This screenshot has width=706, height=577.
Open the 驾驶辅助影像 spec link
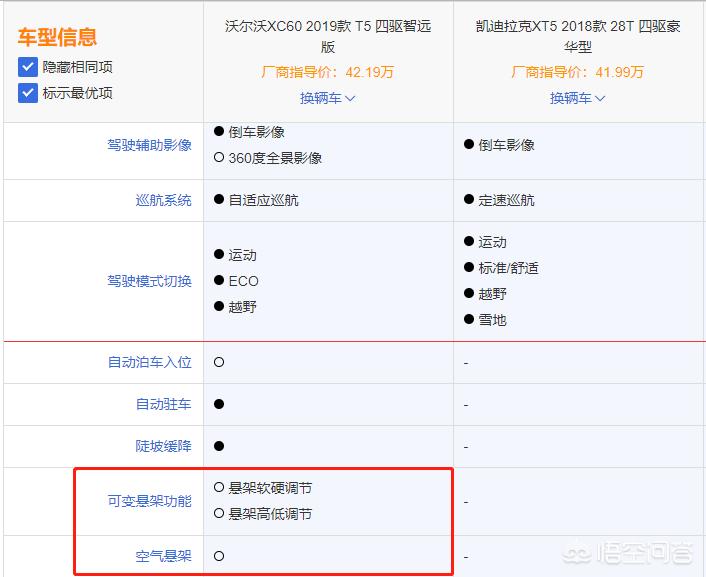(149, 145)
